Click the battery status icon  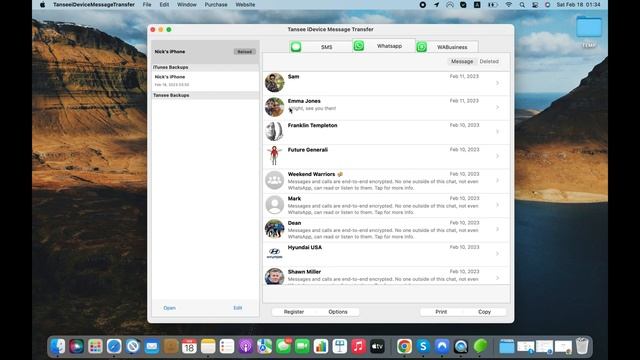[x=493, y=4]
